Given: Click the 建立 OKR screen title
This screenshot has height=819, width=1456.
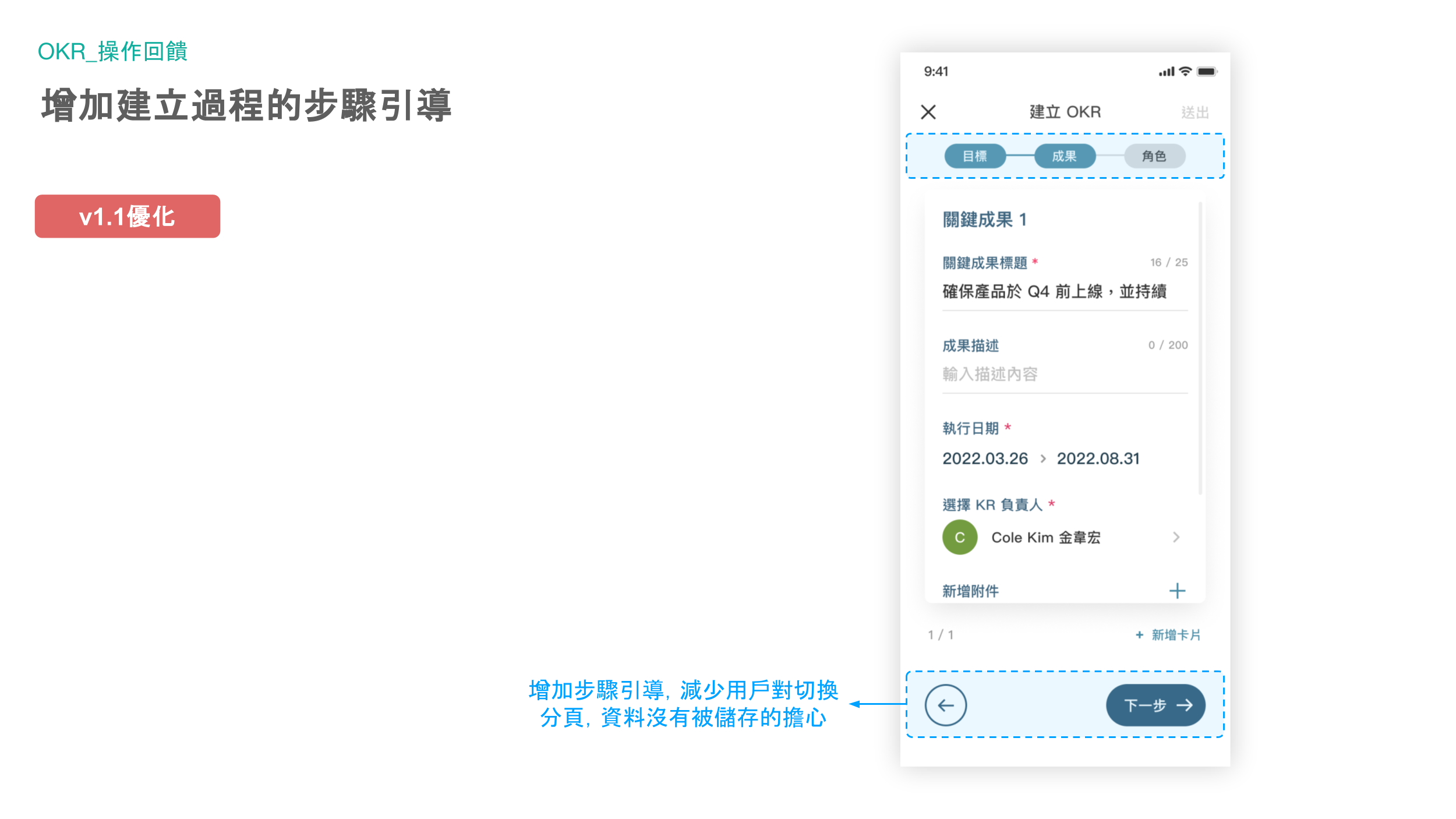Looking at the screenshot, I should tap(1065, 112).
